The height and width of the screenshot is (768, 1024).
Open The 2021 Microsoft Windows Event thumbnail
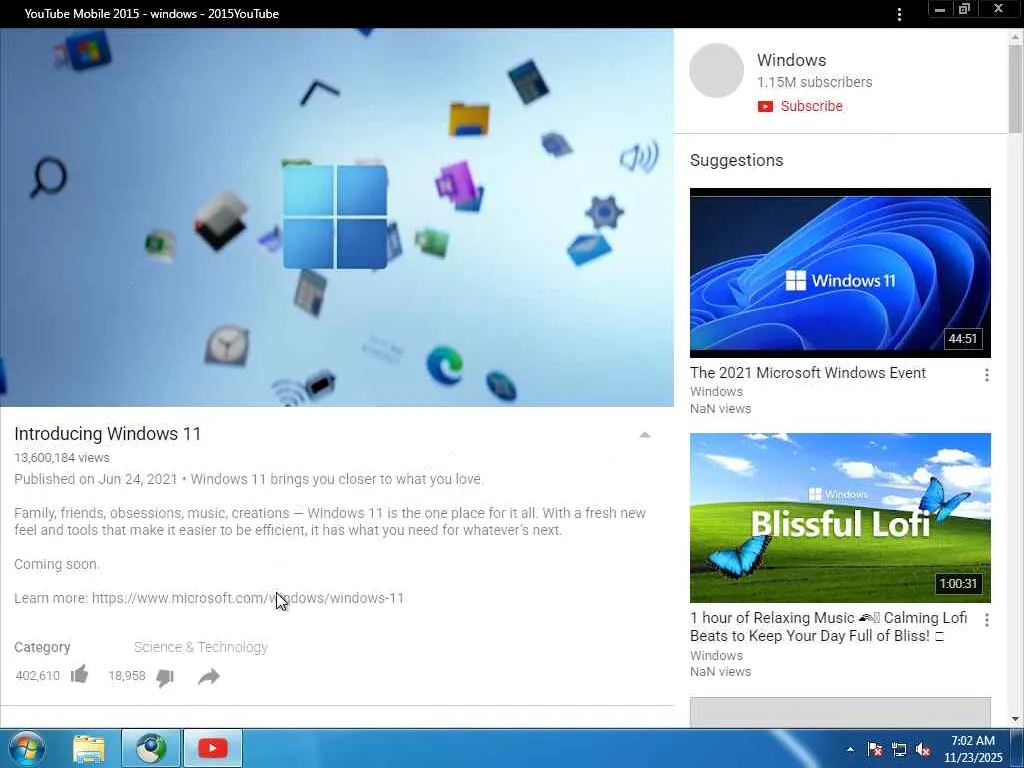click(840, 273)
